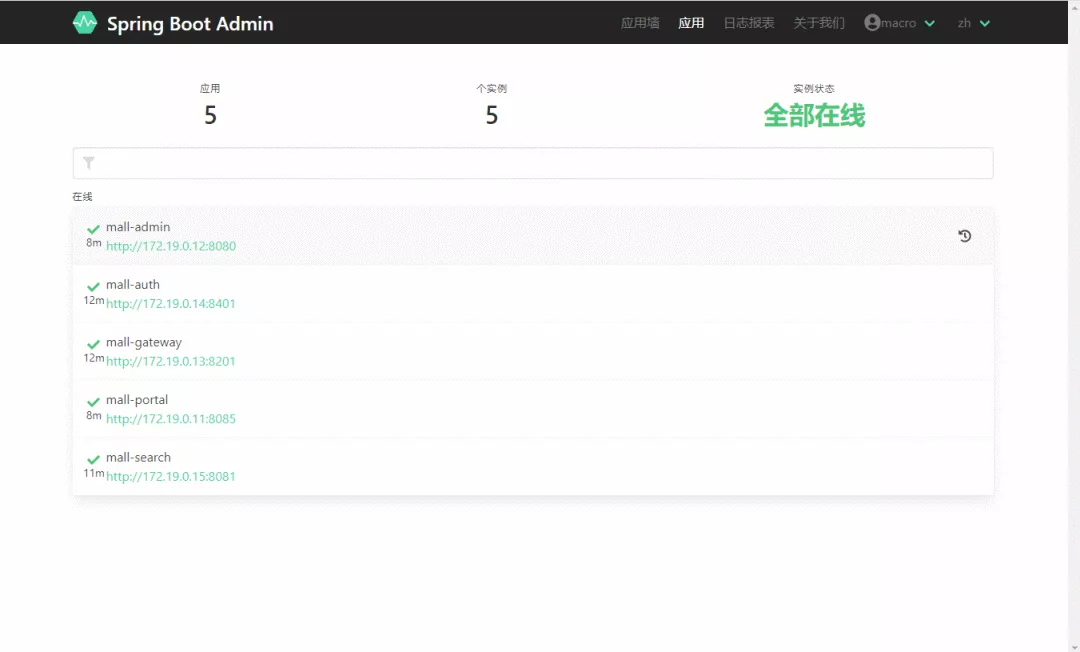This screenshot has height=652, width=1080.
Task: Open the link http://172.19.0.15:8081
Action: click(171, 476)
